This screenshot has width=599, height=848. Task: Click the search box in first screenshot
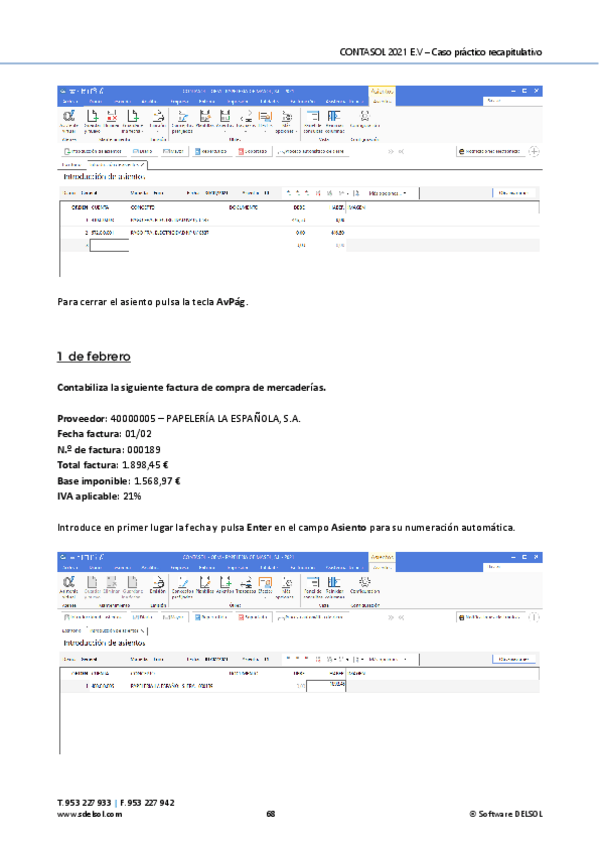point(511,101)
